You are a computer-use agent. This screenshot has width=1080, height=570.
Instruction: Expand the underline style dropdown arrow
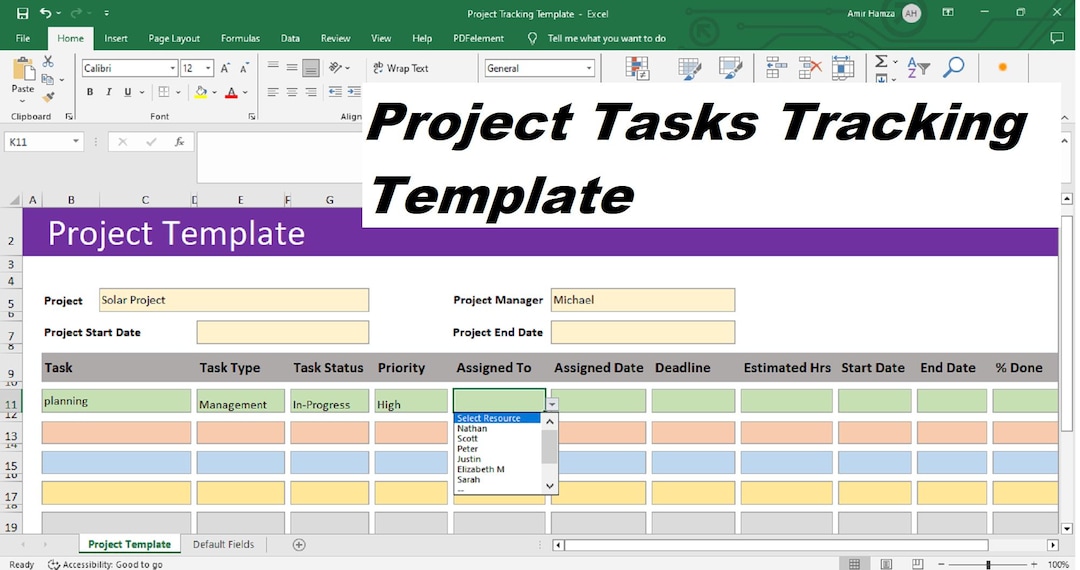[x=142, y=92]
